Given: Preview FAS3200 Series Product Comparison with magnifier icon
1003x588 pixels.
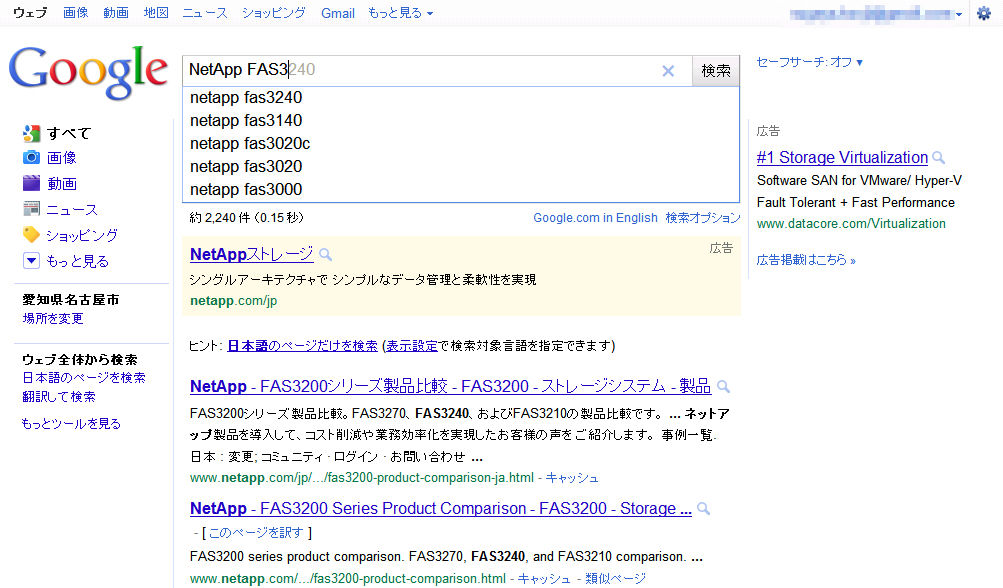Looking at the screenshot, I should click(x=704, y=509).
